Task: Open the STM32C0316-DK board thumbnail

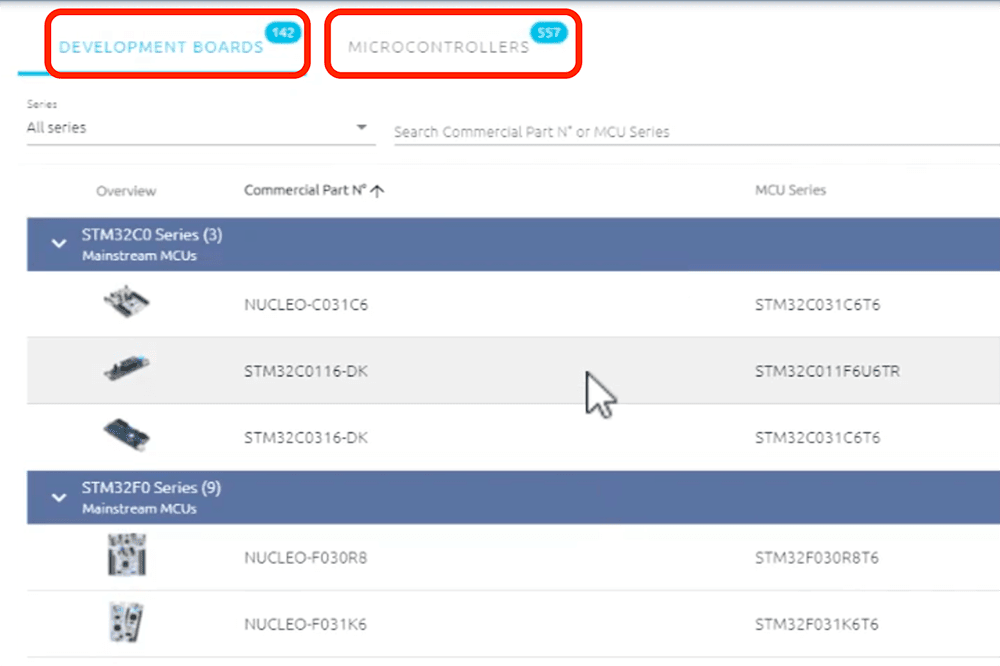Action: (126, 434)
